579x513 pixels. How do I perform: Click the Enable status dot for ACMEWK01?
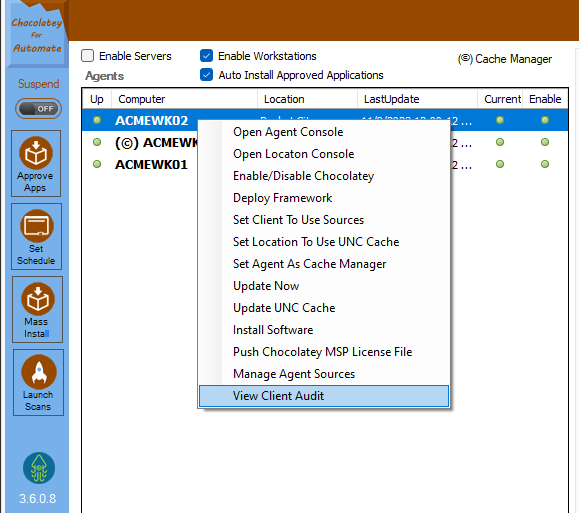(x=545, y=164)
